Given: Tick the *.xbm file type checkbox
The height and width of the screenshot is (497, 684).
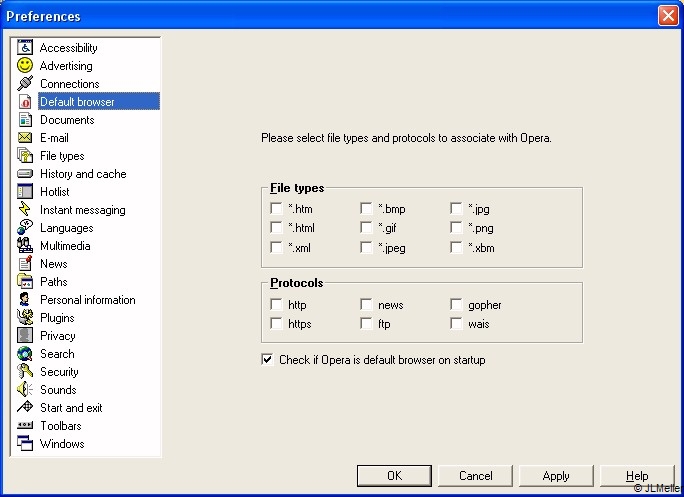Looking at the screenshot, I should tap(456, 247).
